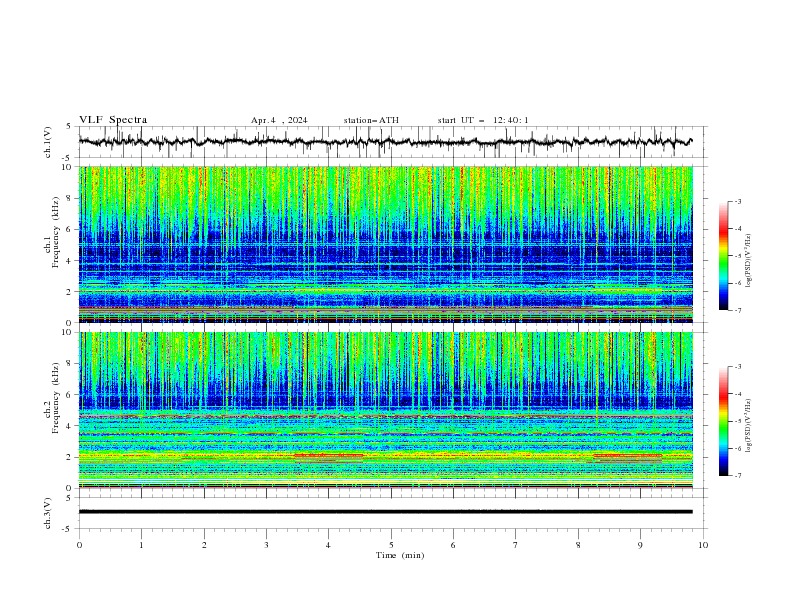Click the upper colorbar "log(PSD)(V²/Hz)" label
Image resolution: width=792 pixels, height=612 pixels.
click(x=749, y=261)
